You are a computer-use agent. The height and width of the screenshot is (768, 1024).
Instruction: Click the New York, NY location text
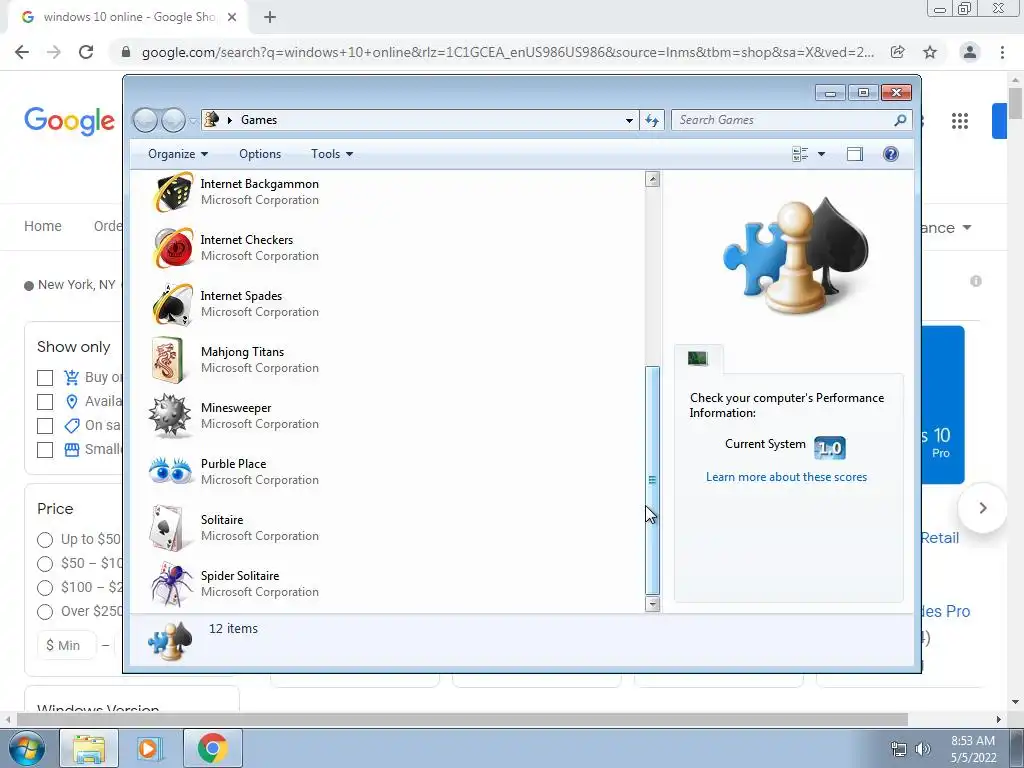pos(76,285)
